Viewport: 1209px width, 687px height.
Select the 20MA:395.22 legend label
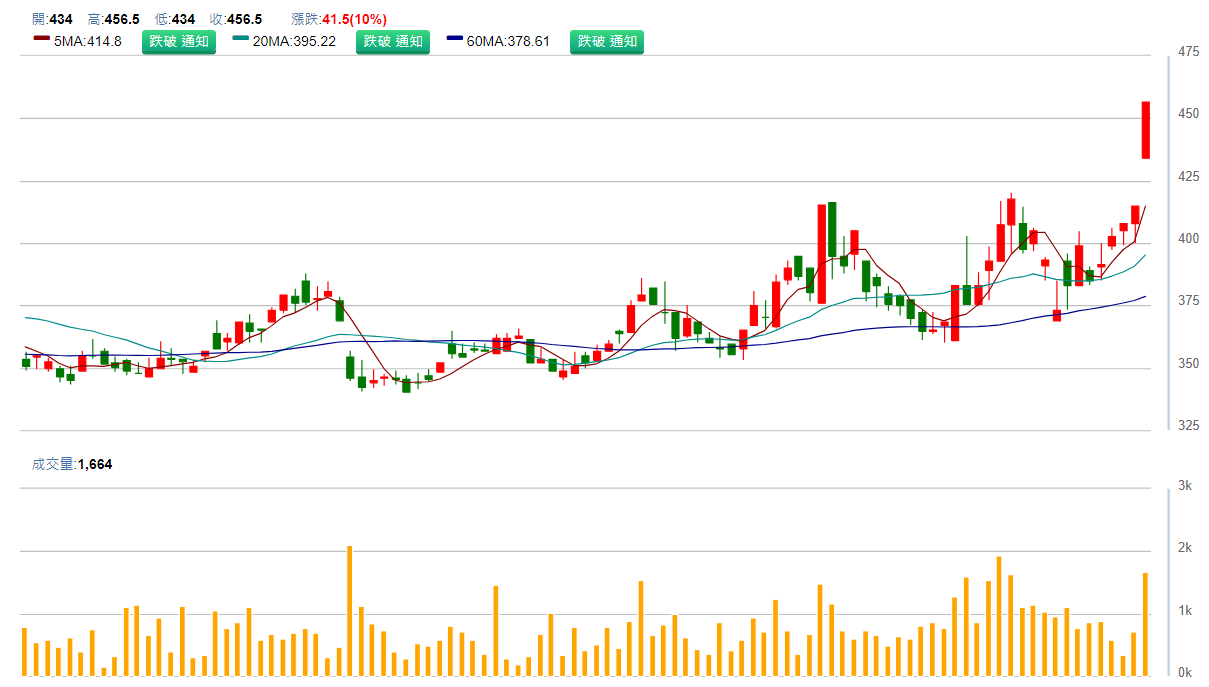(x=294, y=42)
